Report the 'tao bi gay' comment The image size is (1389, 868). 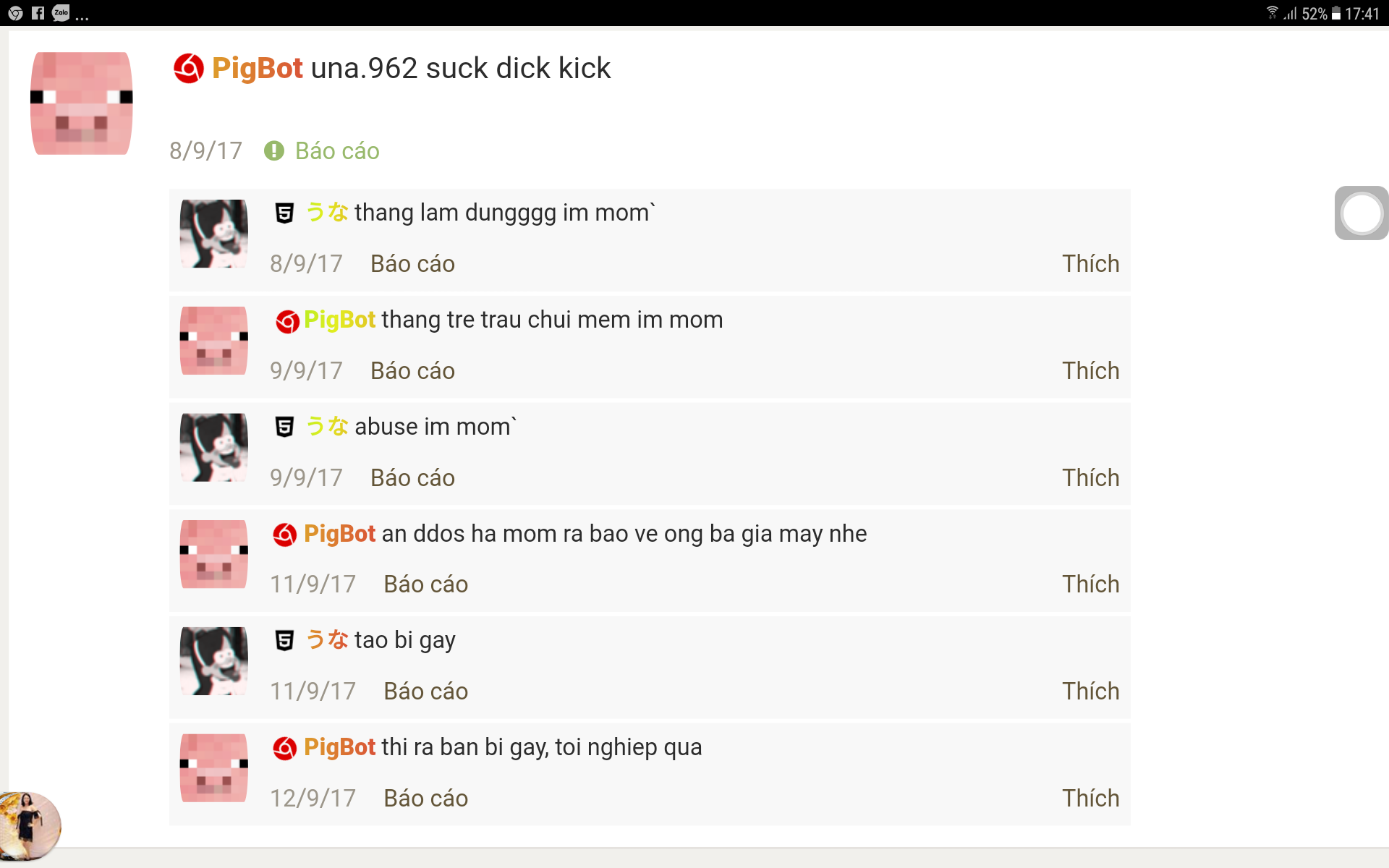tap(425, 691)
